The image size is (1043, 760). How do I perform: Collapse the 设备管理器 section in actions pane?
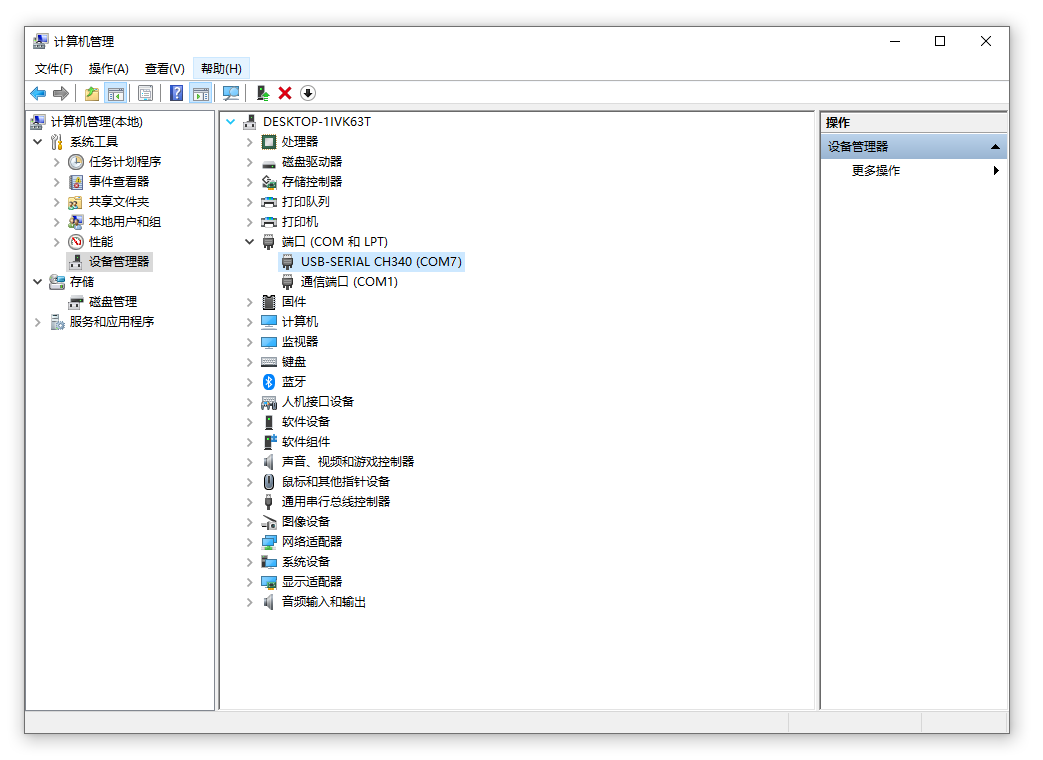coord(995,147)
